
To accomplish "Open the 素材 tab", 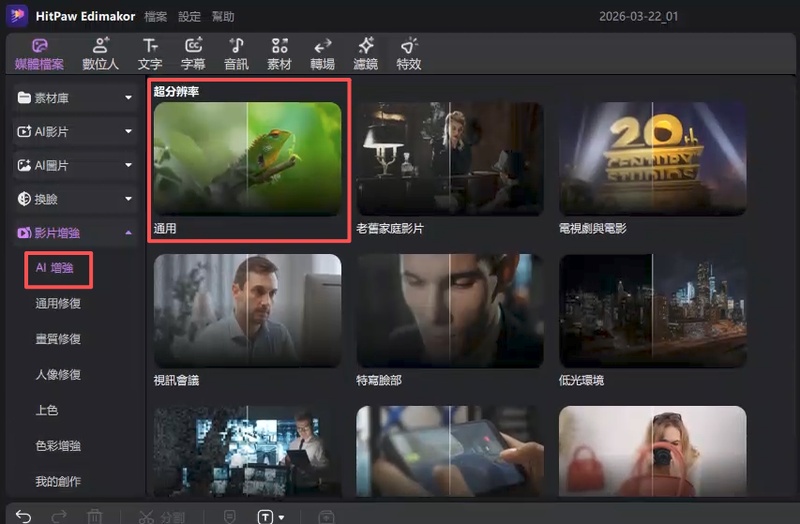I will [279, 54].
